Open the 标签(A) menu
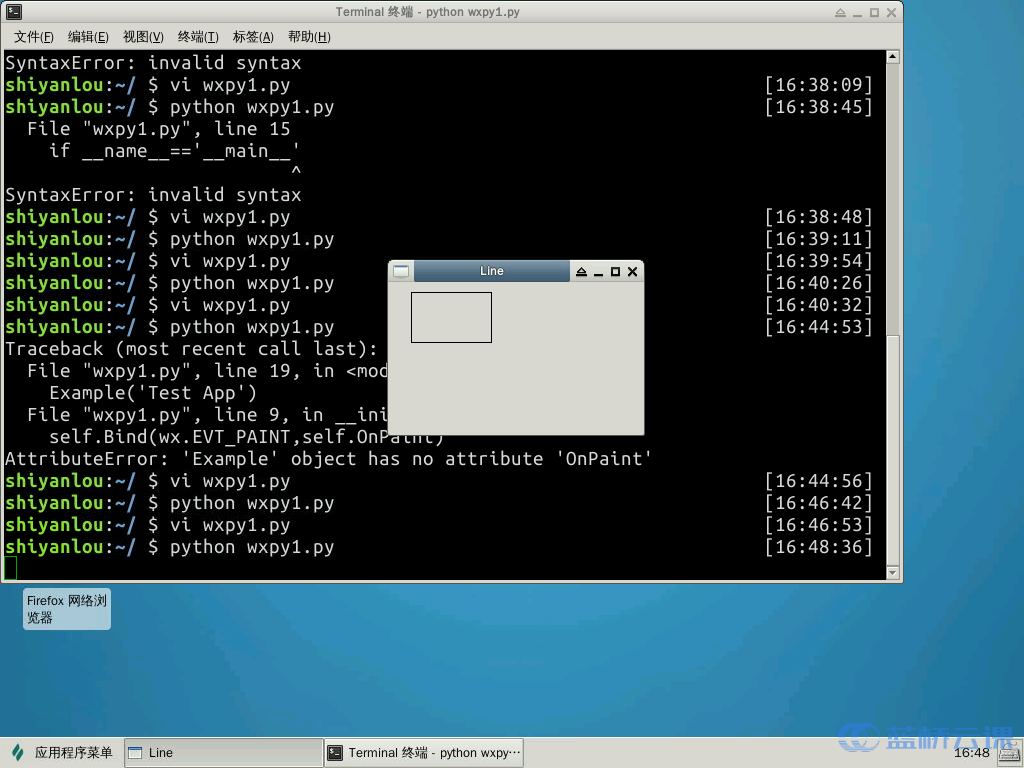Image resolution: width=1024 pixels, height=768 pixels. click(253, 37)
